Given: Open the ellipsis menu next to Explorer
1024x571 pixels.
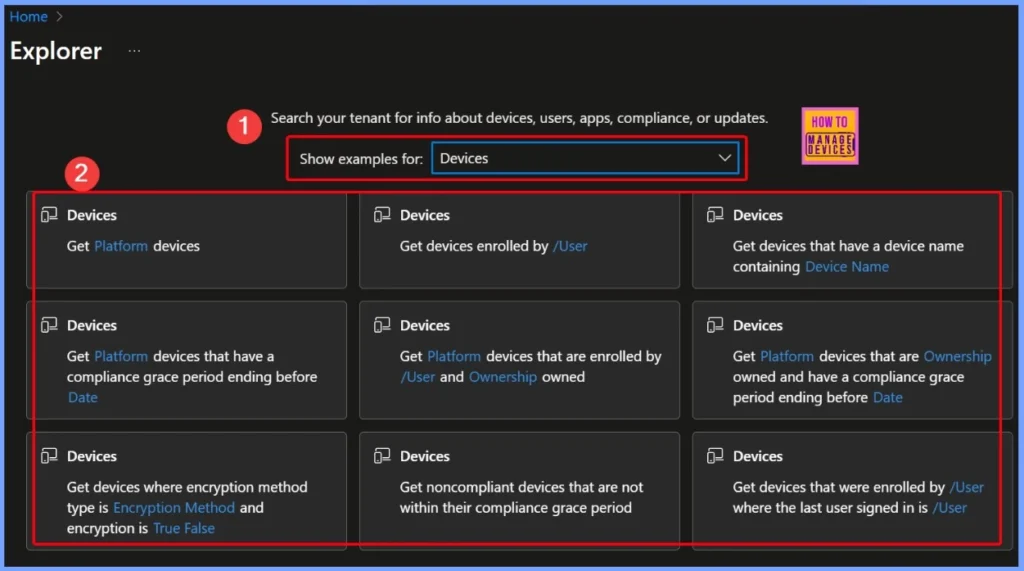Looking at the screenshot, I should (x=134, y=50).
